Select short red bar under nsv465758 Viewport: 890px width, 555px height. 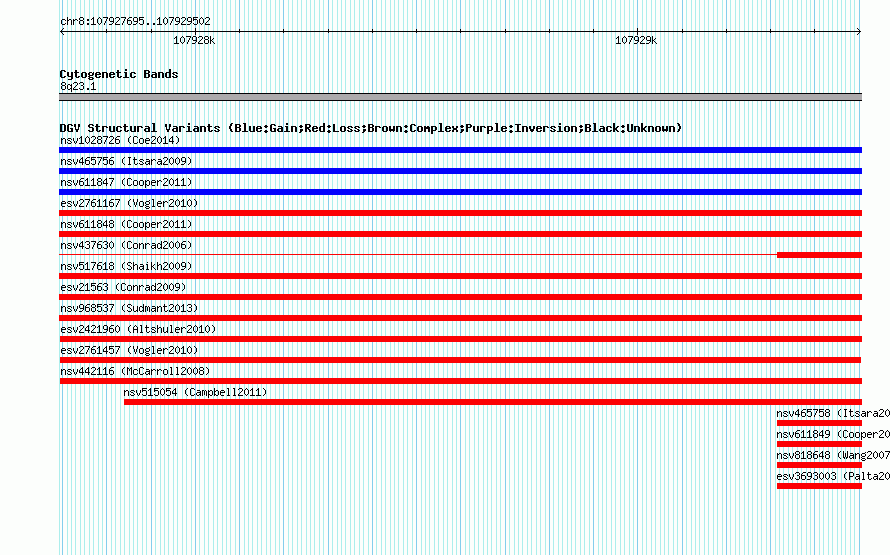[x=819, y=423]
